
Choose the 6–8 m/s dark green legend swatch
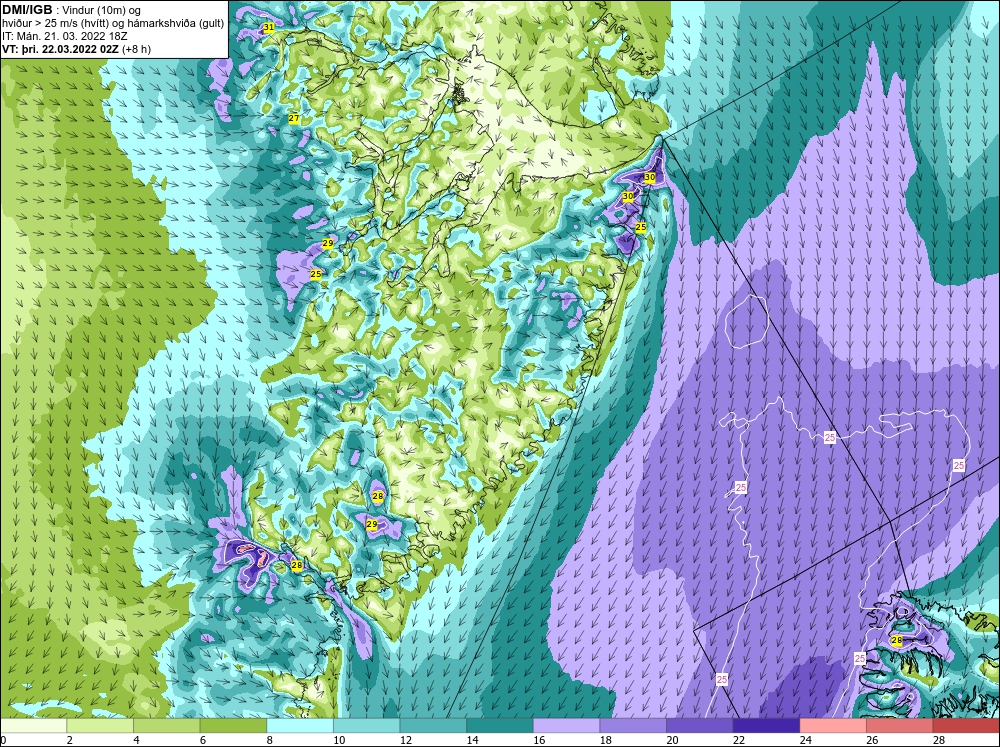tap(233, 725)
